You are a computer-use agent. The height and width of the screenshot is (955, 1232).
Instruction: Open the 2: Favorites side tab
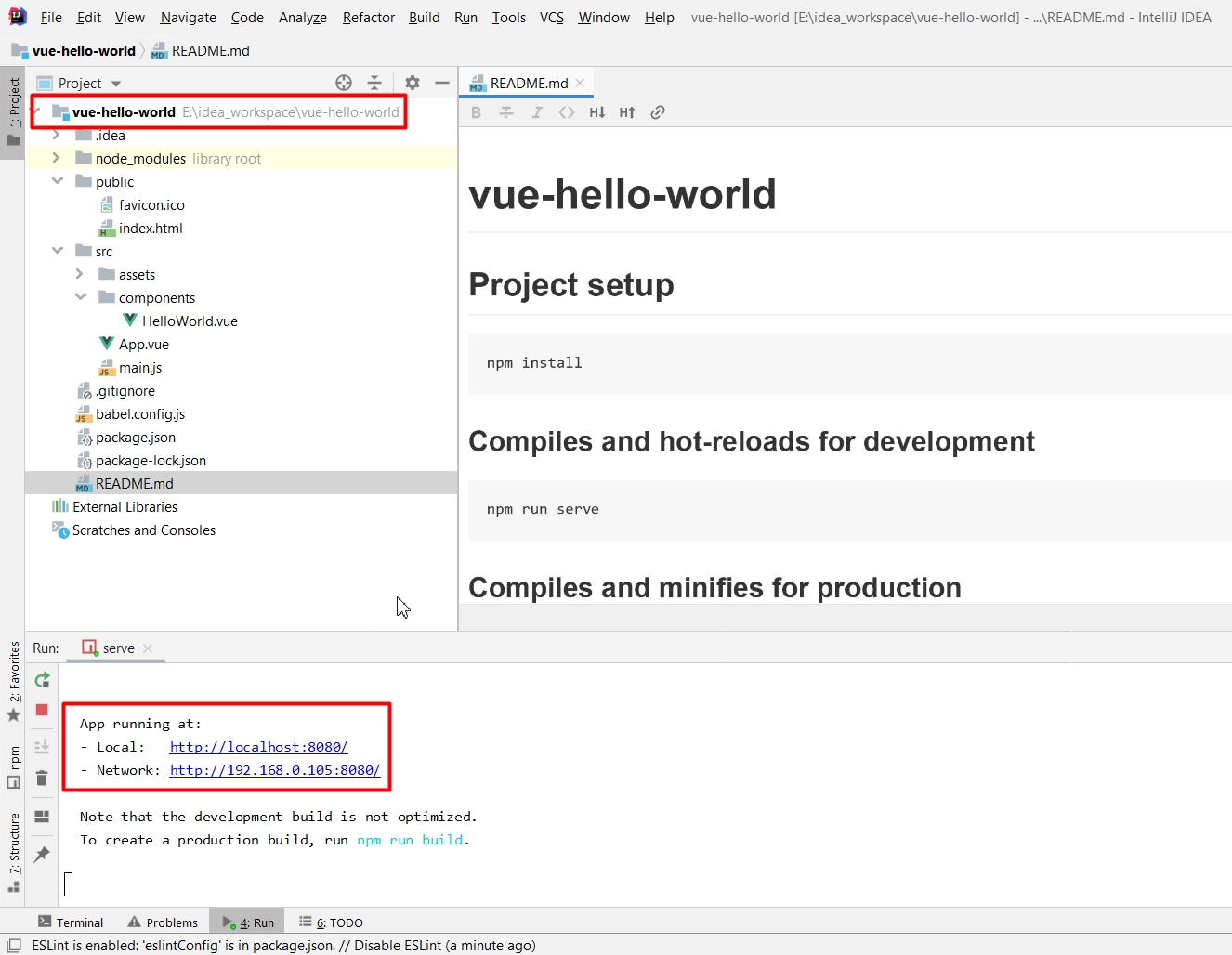tap(13, 680)
